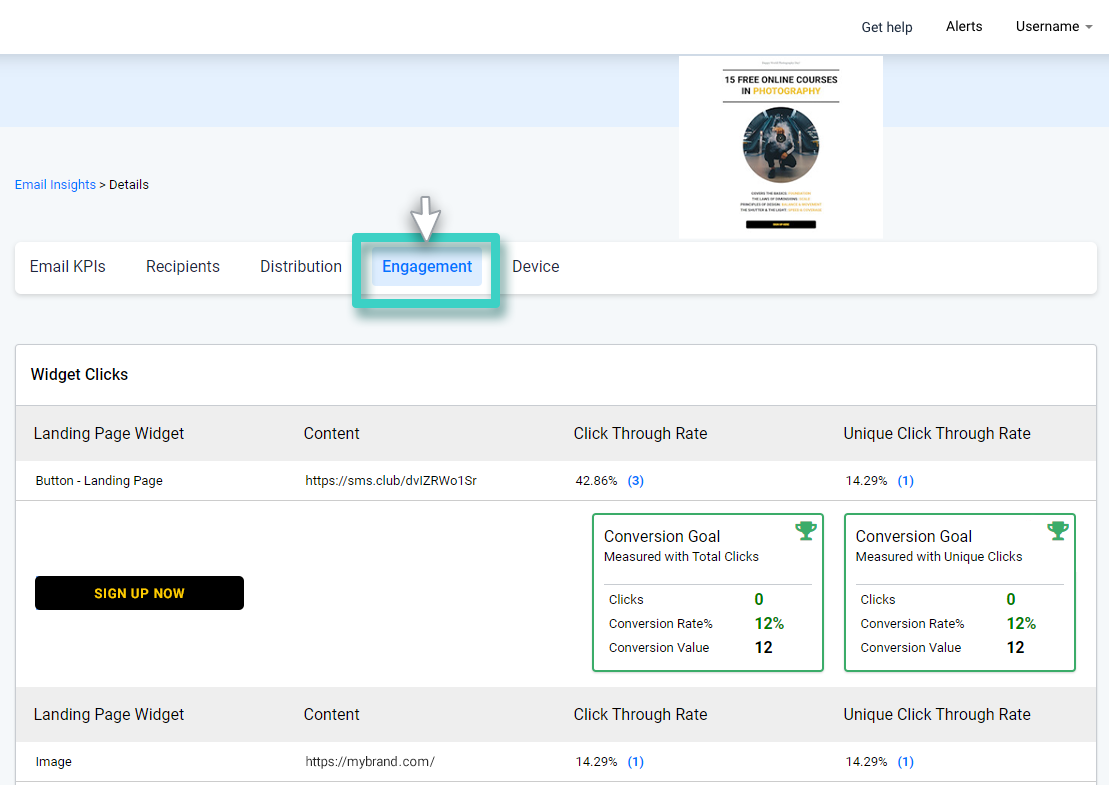Click the (1) unique clicks count for Image widget

[906, 761]
